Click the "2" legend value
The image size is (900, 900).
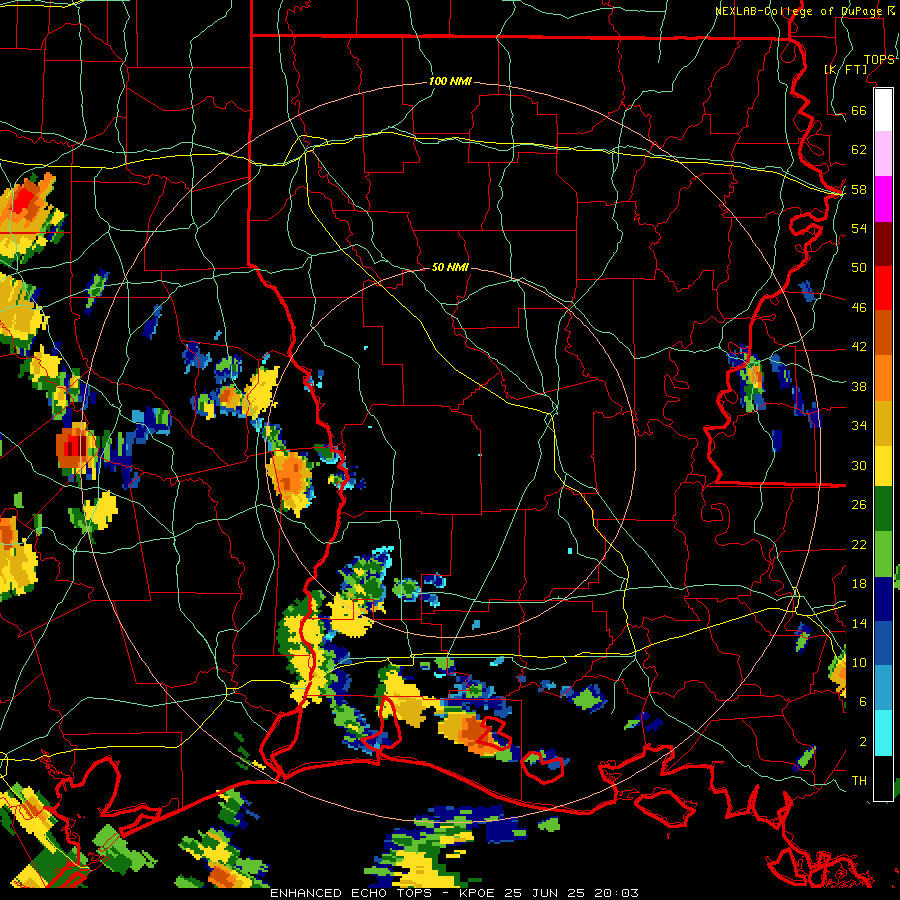click(x=863, y=742)
